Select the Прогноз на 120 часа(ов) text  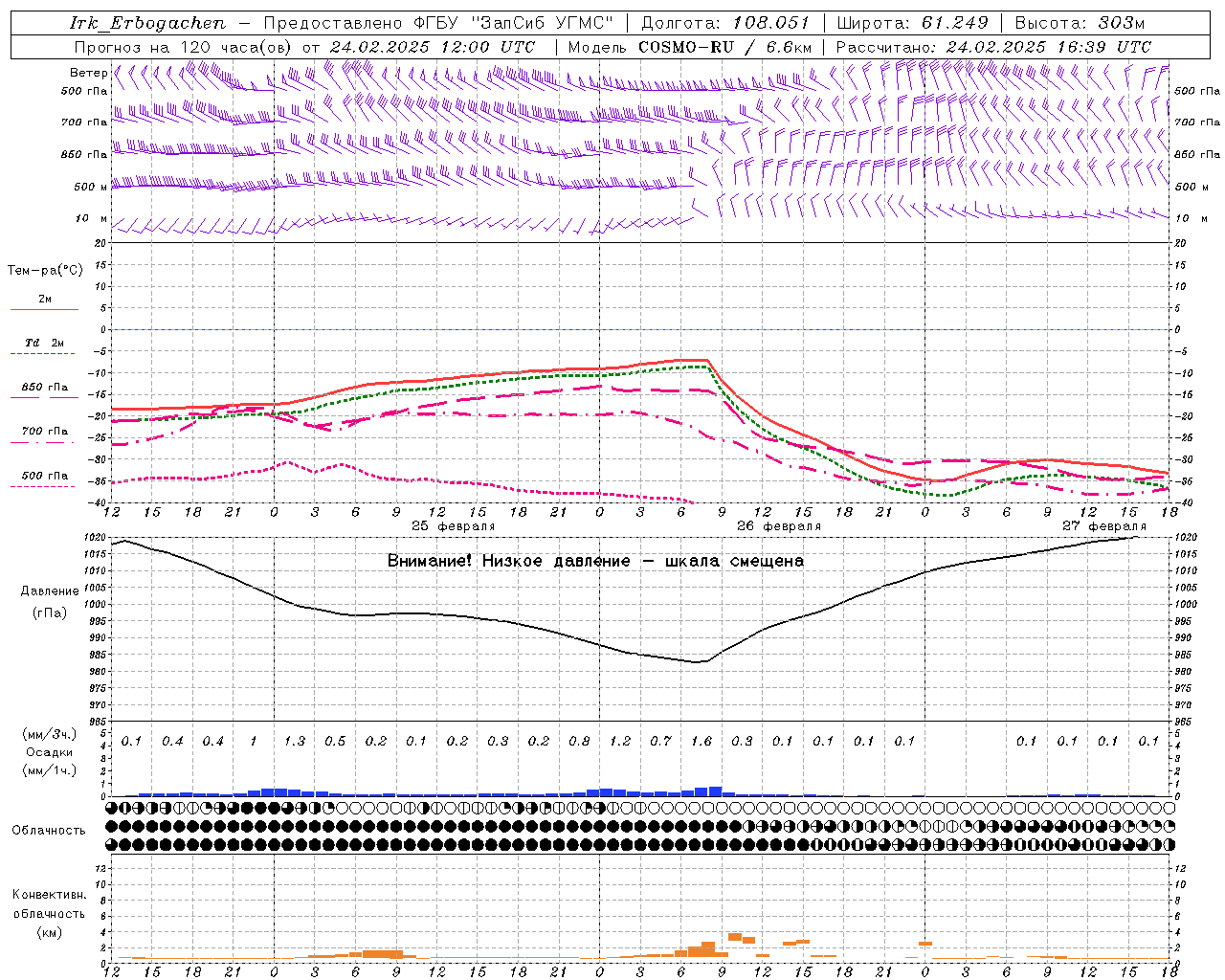184,47
